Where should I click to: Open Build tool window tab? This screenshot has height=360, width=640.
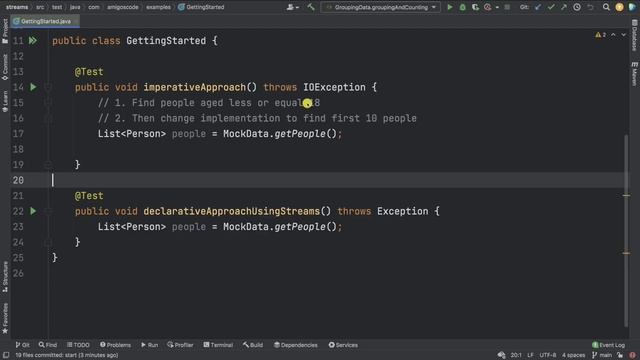pos(253,345)
